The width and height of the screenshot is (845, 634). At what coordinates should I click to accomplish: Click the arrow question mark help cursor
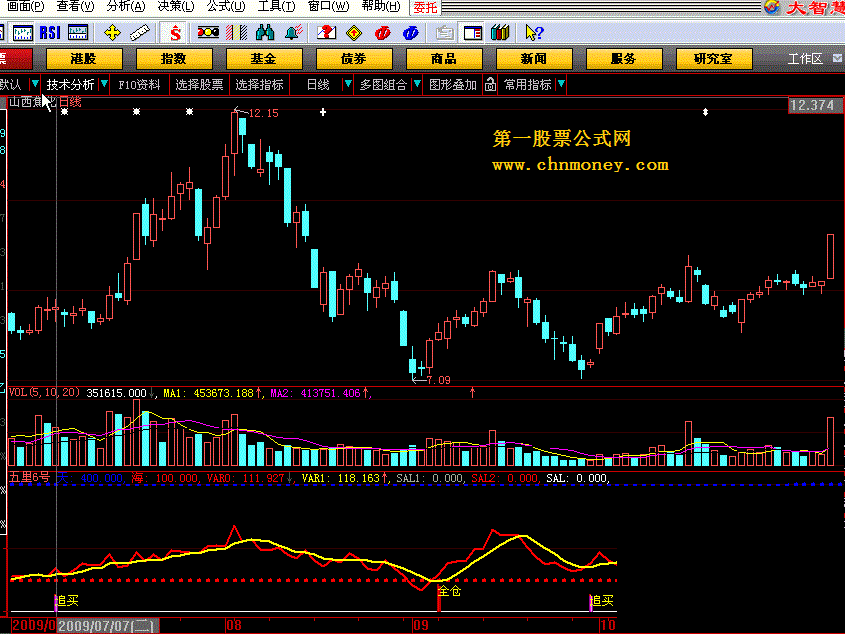tap(534, 33)
